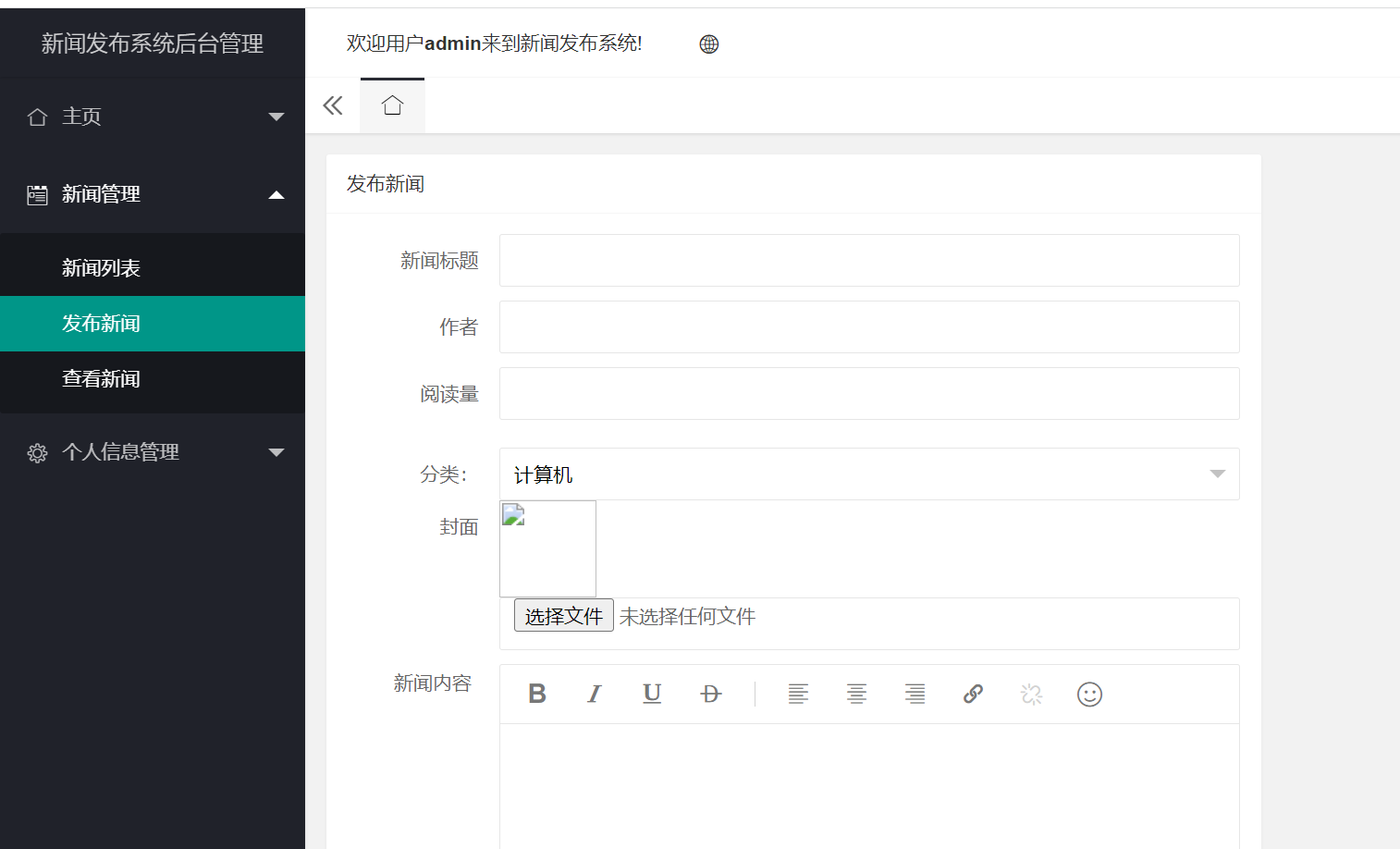Click the news icon beside 新闻管理
This screenshot has width=1400, height=849.
pyautogui.click(x=37, y=194)
